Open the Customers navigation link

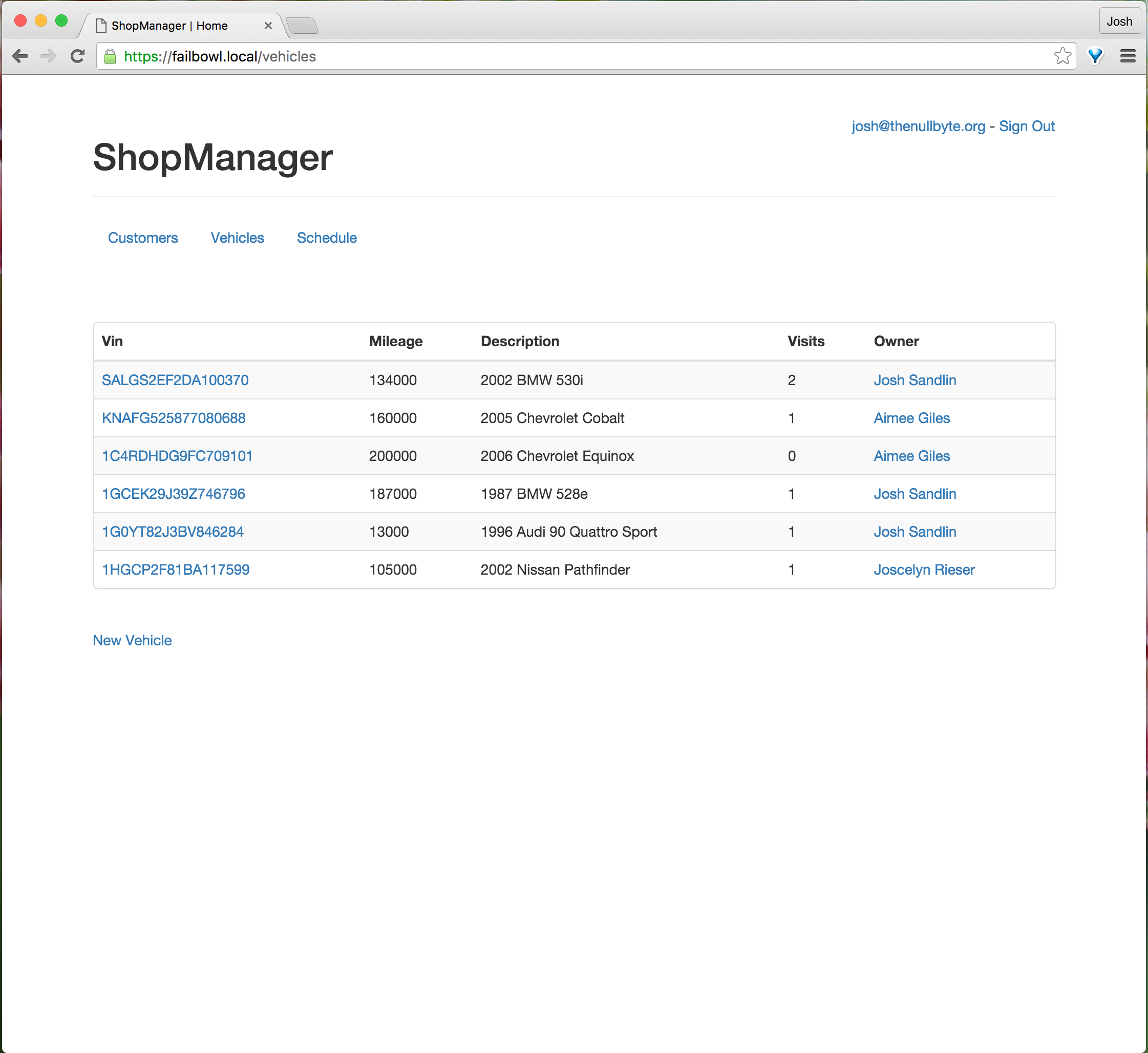point(143,238)
